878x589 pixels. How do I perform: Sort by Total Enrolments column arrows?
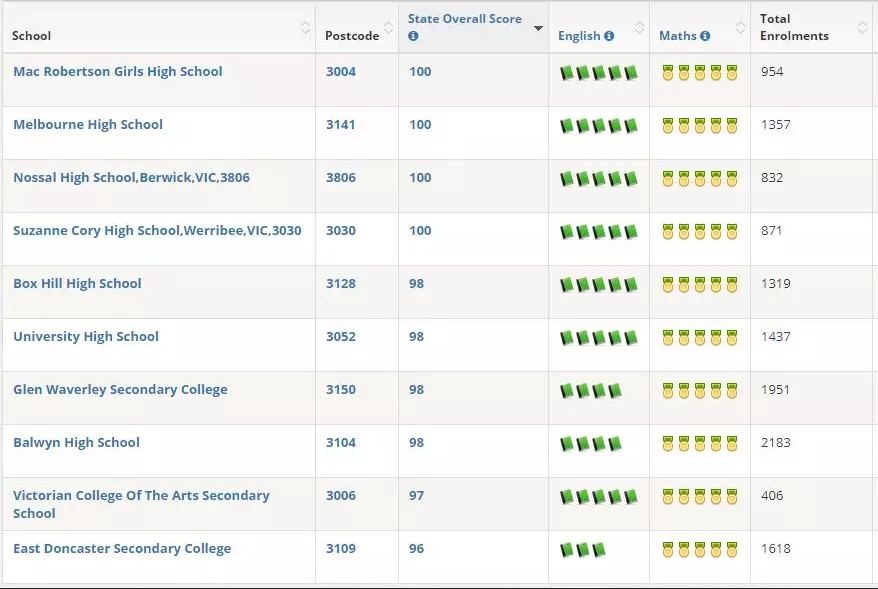tap(862, 27)
